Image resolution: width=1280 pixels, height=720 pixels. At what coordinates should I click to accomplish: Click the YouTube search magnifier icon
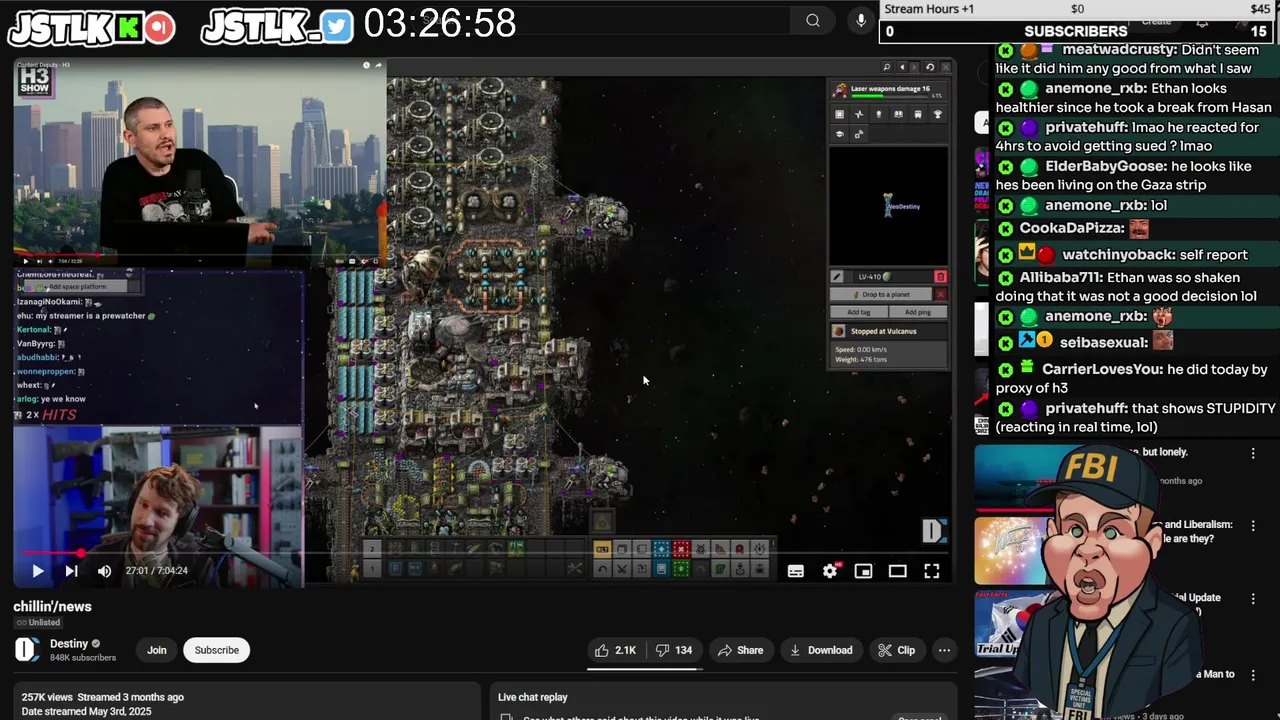tap(813, 20)
